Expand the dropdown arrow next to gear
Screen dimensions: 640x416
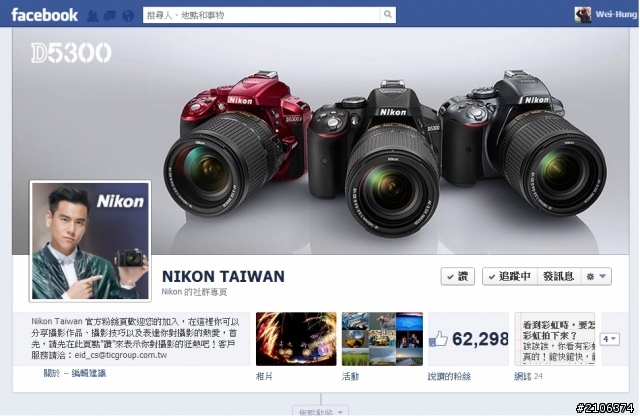coord(603,276)
